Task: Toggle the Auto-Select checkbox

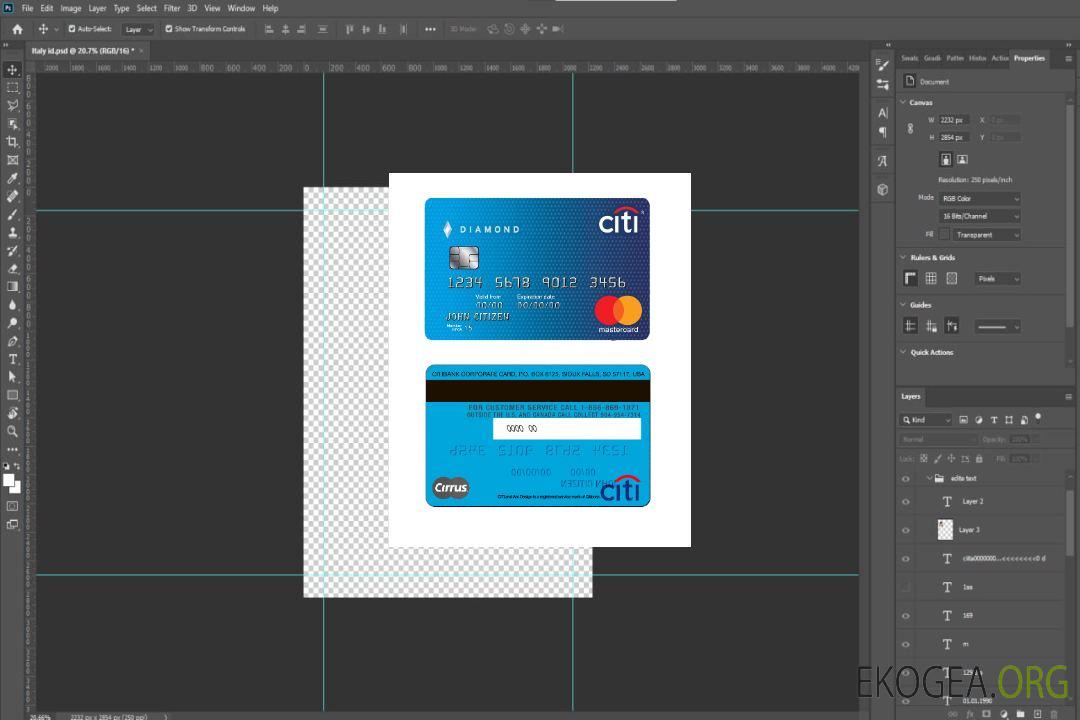Action: (72, 29)
